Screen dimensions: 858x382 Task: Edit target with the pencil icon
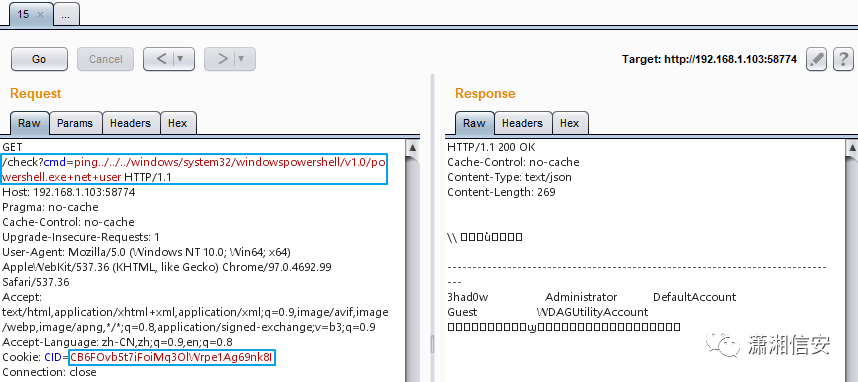click(816, 59)
